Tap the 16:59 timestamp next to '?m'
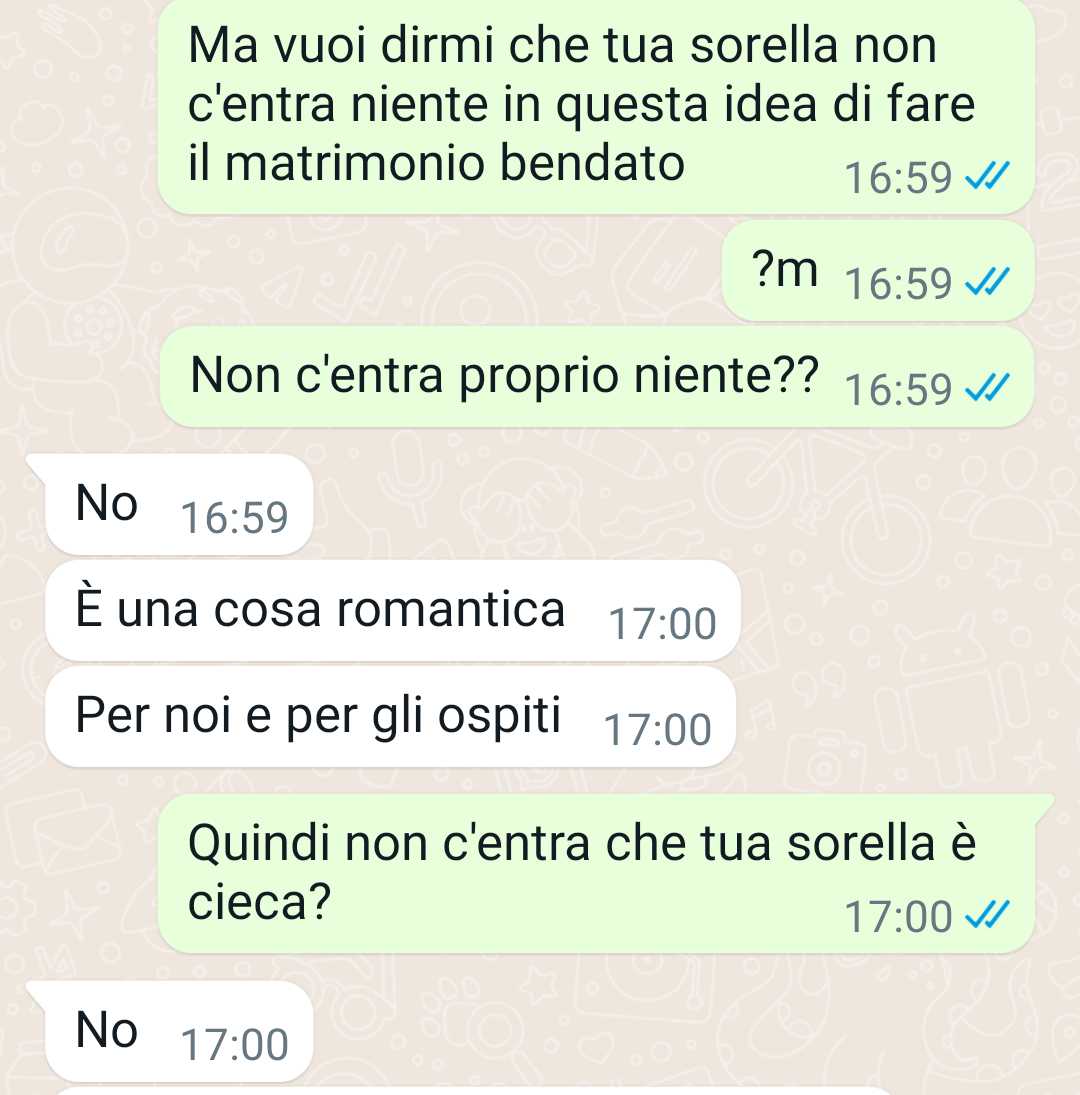1080x1095 pixels. [898, 284]
